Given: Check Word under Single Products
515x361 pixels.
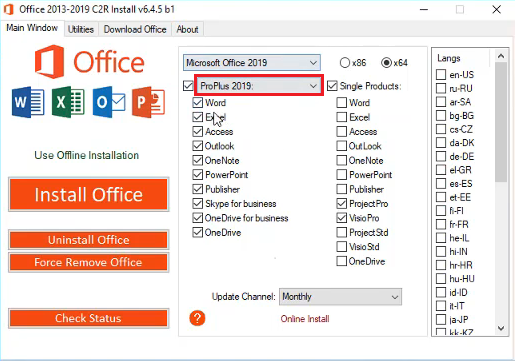Looking at the screenshot, I should click(x=341, y=103).
